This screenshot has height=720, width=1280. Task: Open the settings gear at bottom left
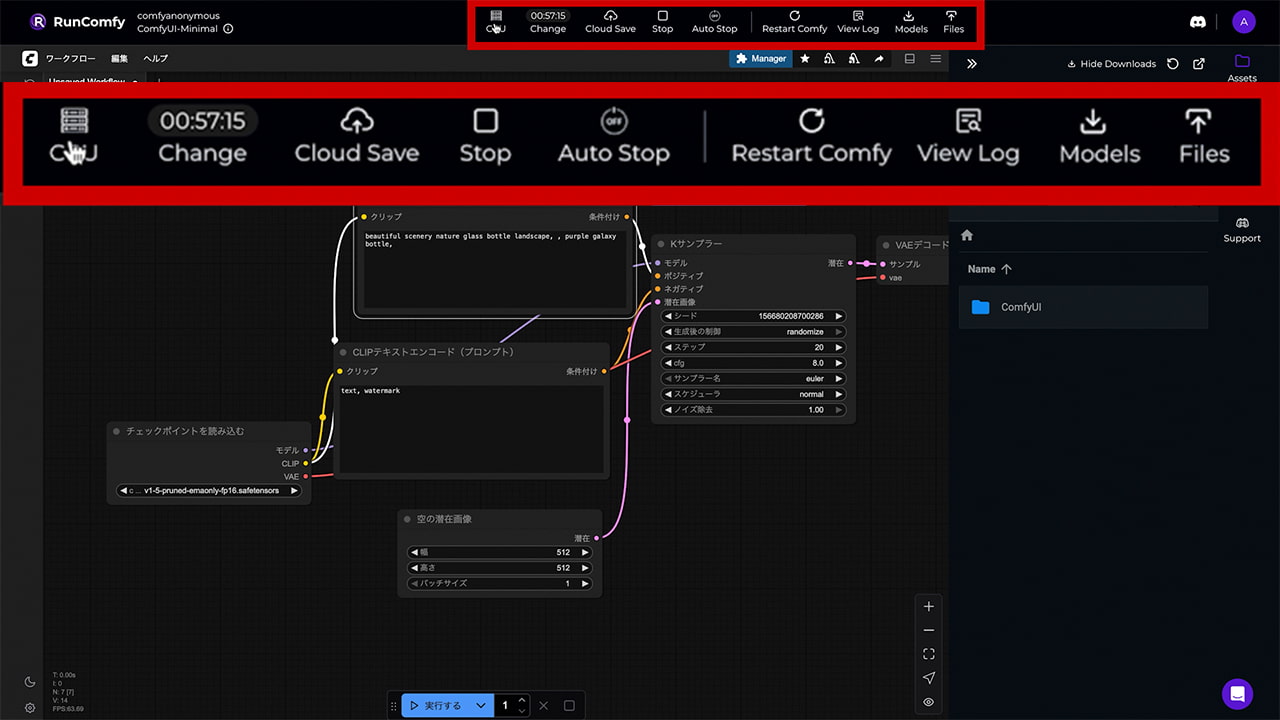[x=30, y=708]
